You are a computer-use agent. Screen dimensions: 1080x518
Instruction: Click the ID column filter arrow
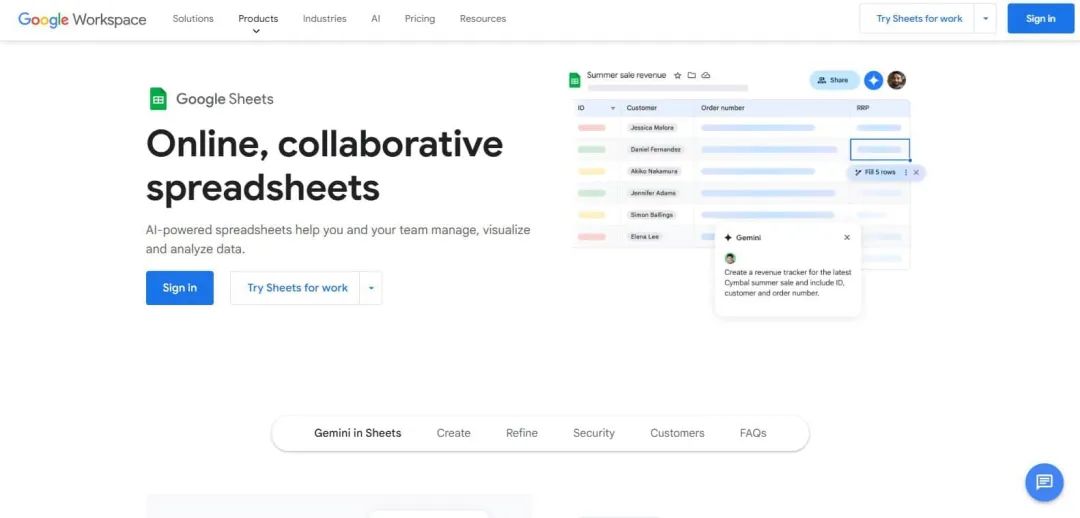tap(613, 108)
